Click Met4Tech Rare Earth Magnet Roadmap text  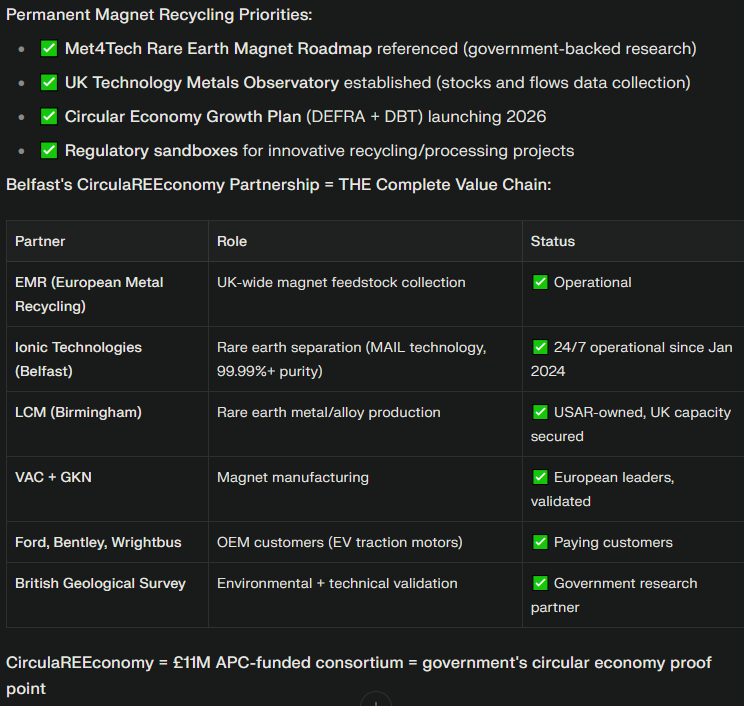point(218,48)
